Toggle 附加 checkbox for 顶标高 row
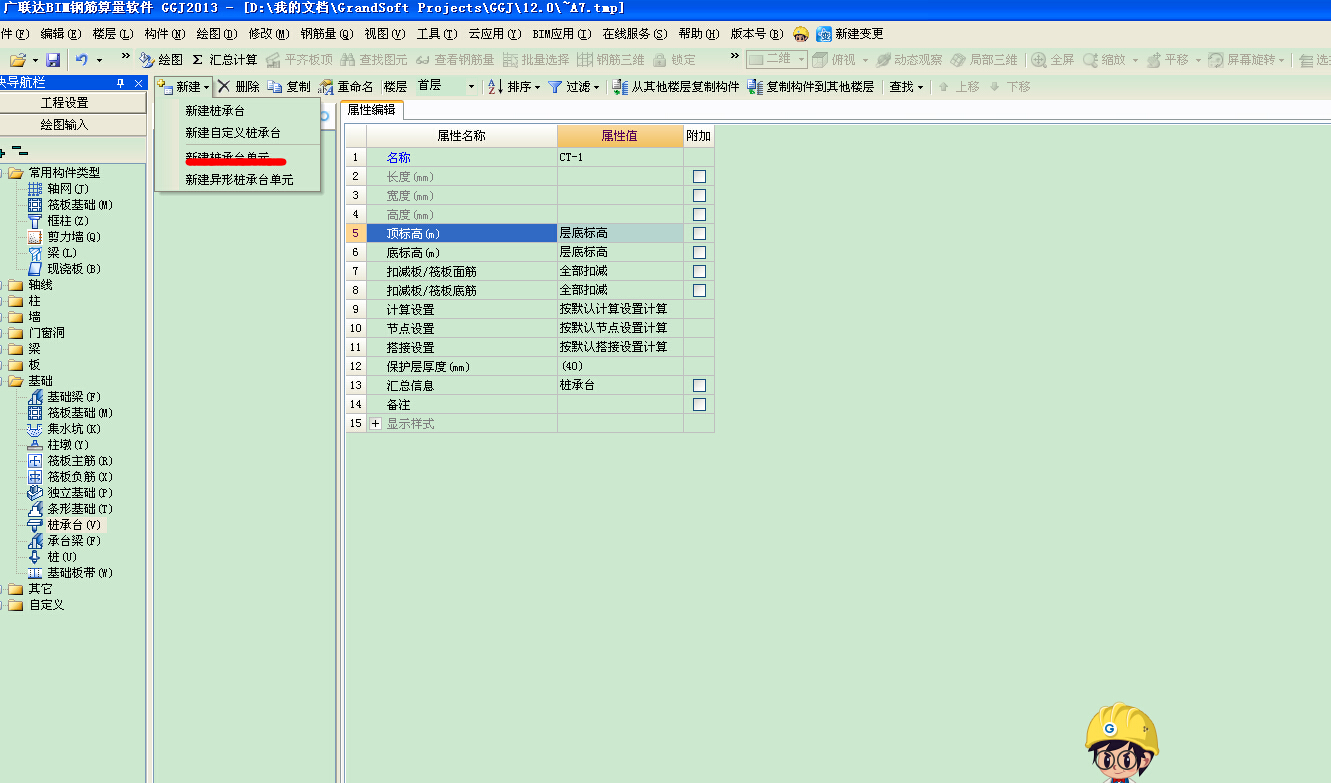Screen dimensions: 1331x783 point(699,233)
